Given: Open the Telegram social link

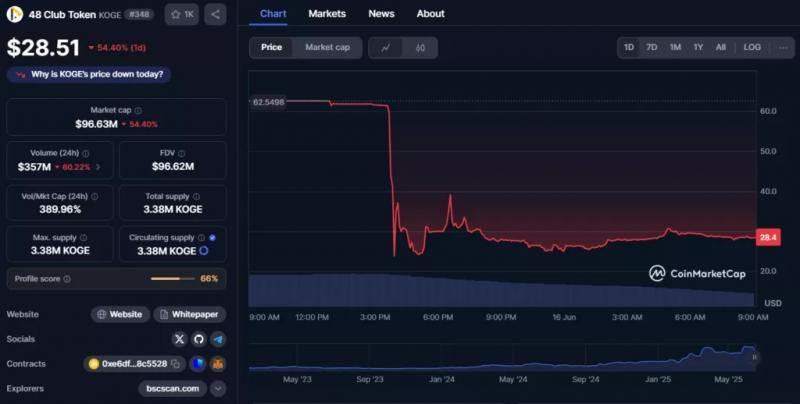Looking at the screenshot, I should click(218, 339).
